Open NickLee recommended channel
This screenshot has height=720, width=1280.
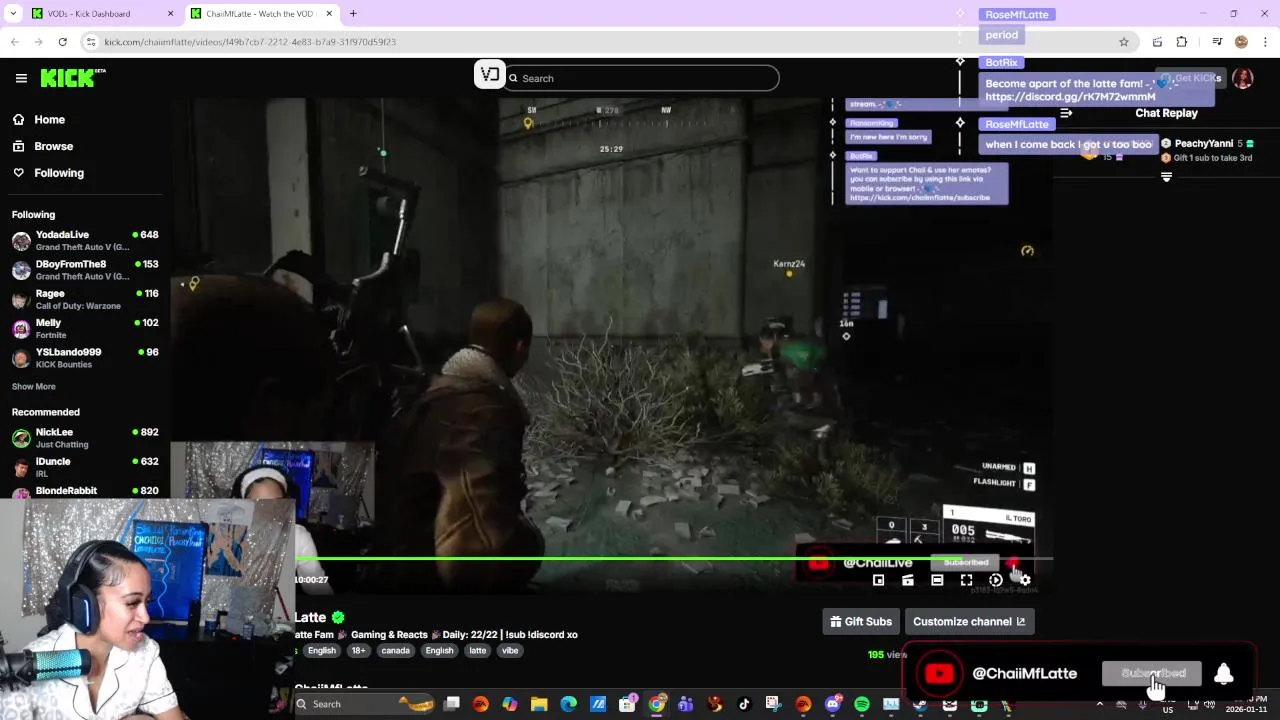pyautogui.click(x=85, y=438)
